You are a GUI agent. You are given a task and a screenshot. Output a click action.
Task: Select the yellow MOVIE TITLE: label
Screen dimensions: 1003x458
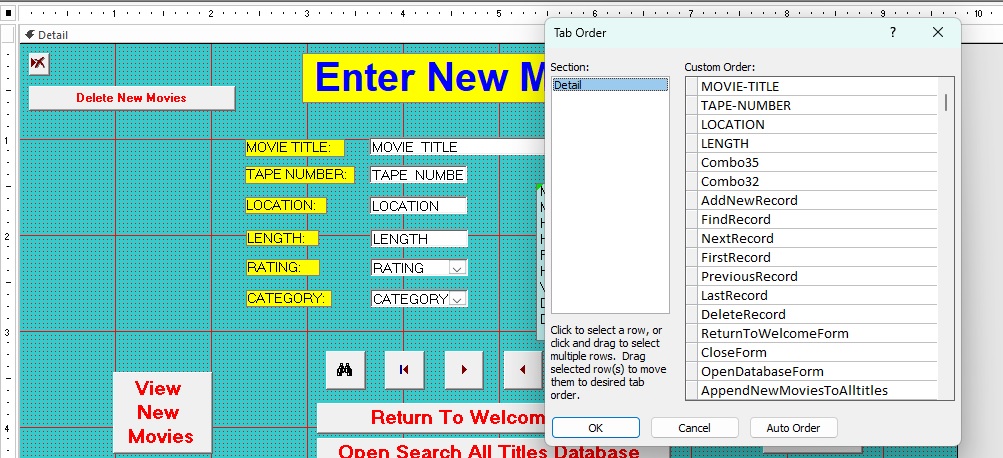(295, 148)
